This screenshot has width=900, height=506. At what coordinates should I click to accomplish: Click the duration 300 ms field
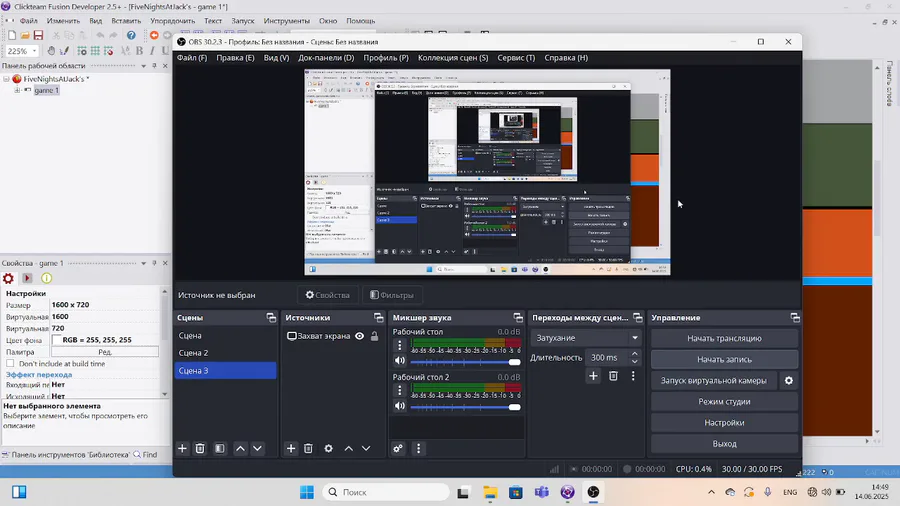(x=606, y=357)
